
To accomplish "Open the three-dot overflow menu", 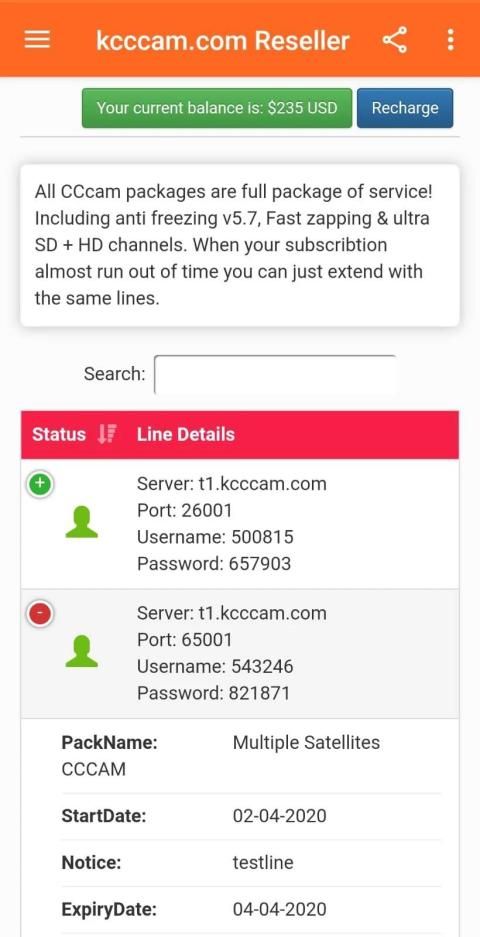I will click(450, 40).
